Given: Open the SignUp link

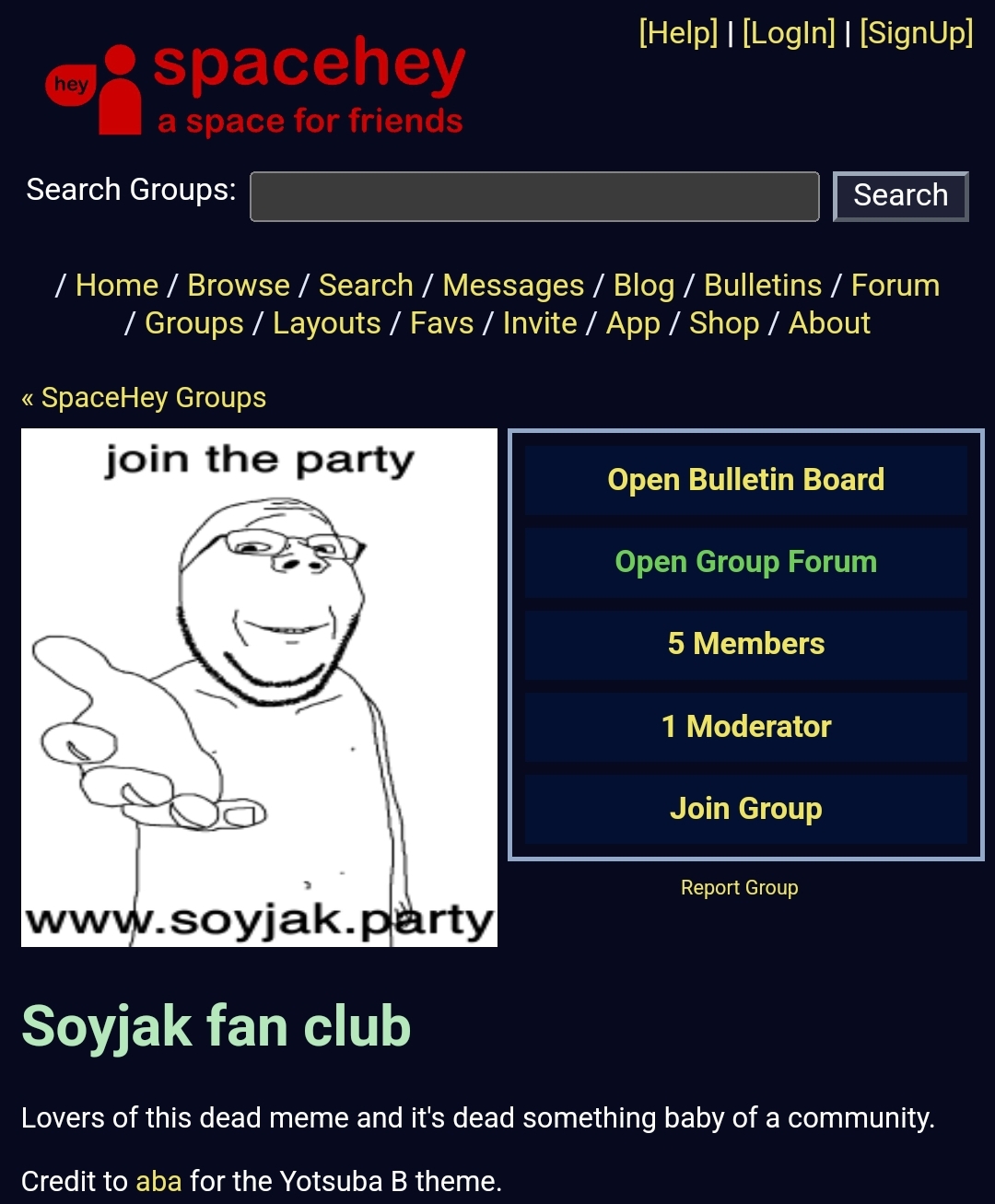Looking at the screenshot, I should (917, 33).
